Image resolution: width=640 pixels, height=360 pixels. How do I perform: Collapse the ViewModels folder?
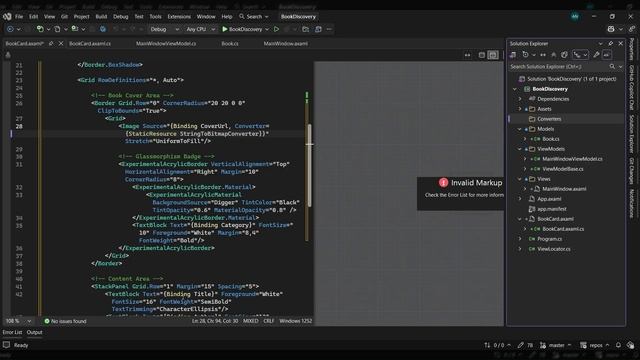click(x=520, y=149)
